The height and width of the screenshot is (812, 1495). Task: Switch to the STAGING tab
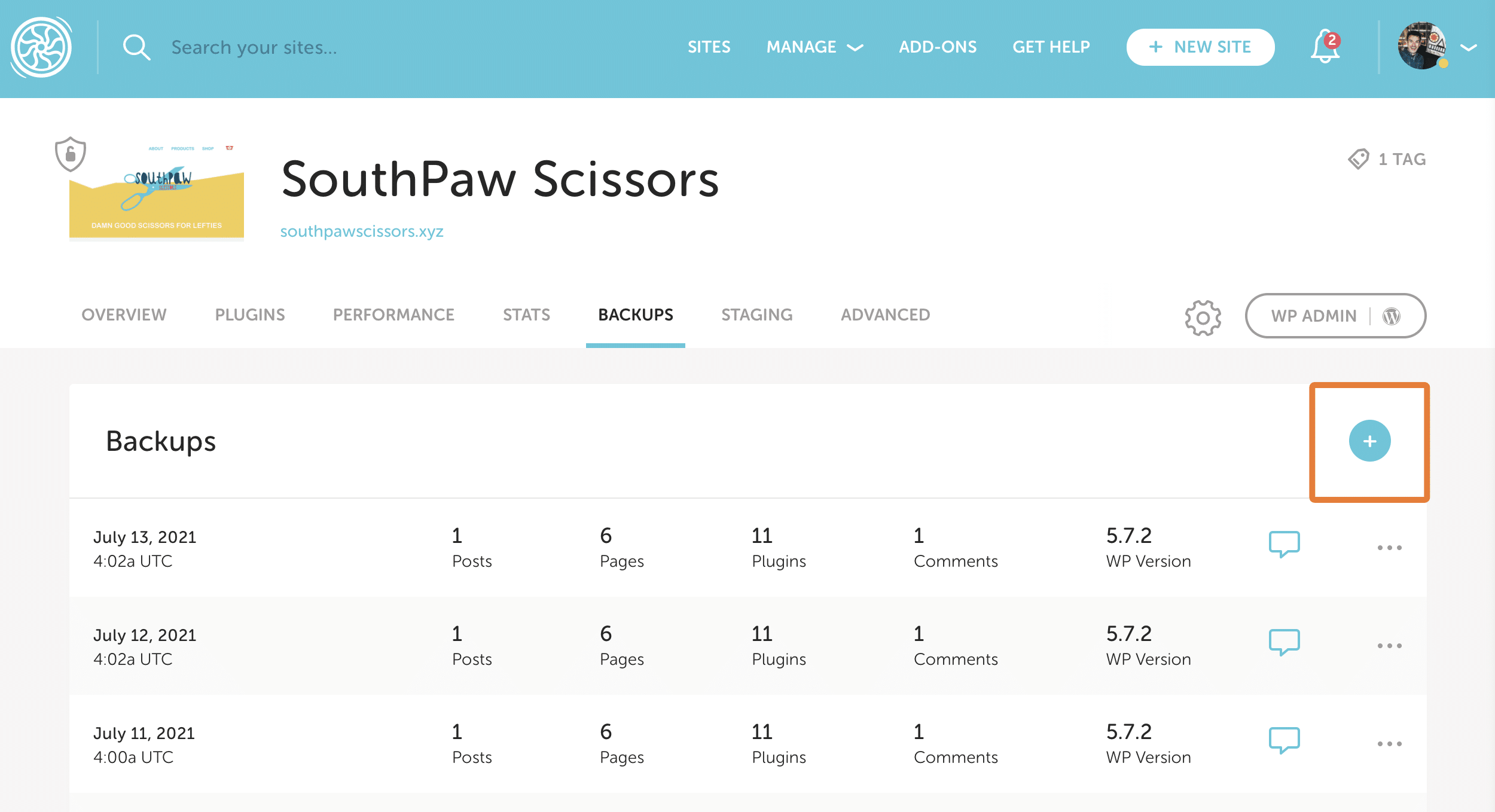(756, 315)
